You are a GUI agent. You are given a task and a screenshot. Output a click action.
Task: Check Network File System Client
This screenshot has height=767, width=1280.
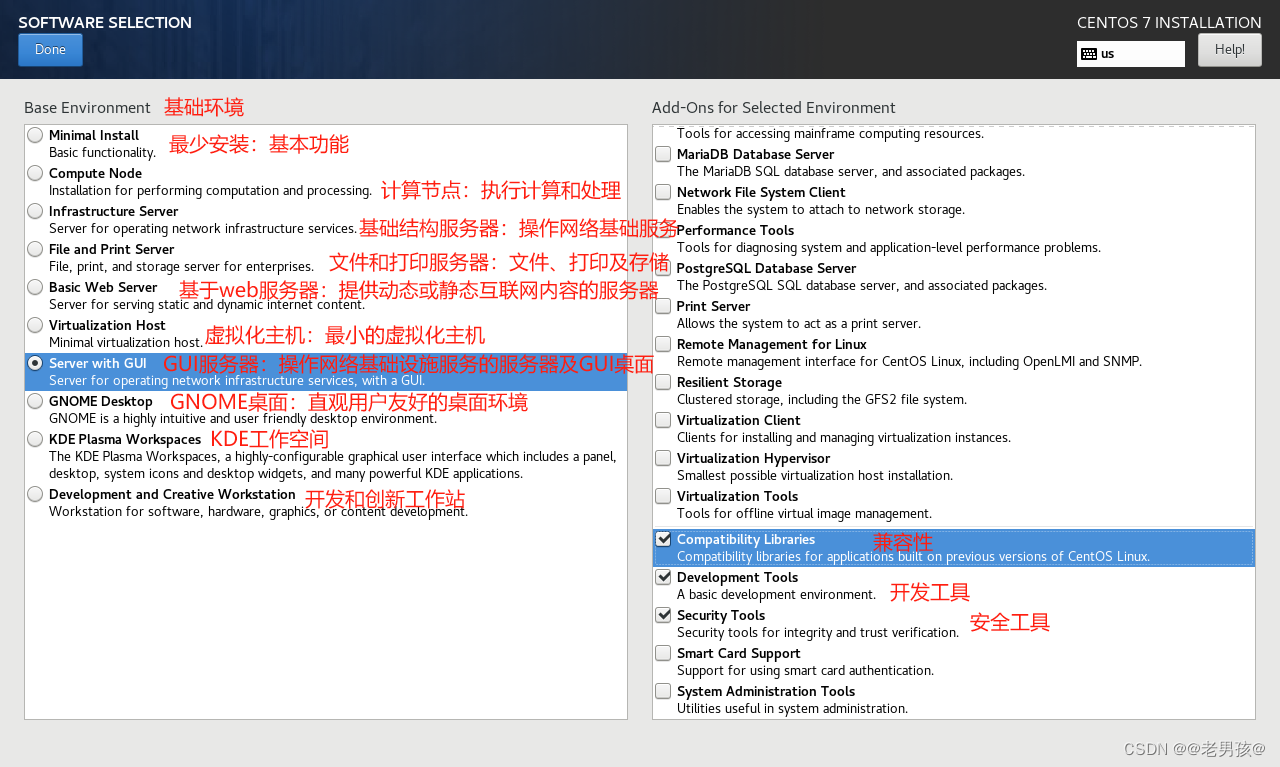click(x=663, y=192)
